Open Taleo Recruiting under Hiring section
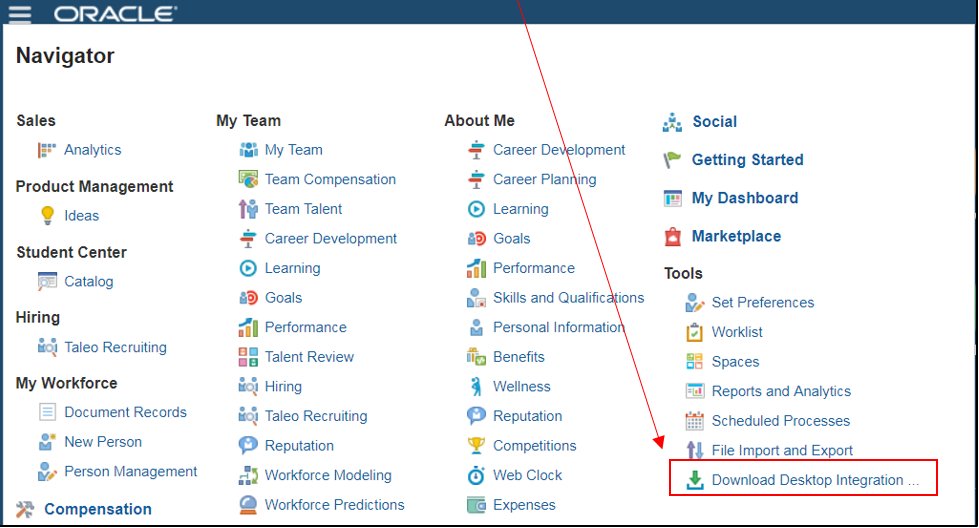Screen dimensions: 979x528 pyautogui.click(x=116, y=347)
